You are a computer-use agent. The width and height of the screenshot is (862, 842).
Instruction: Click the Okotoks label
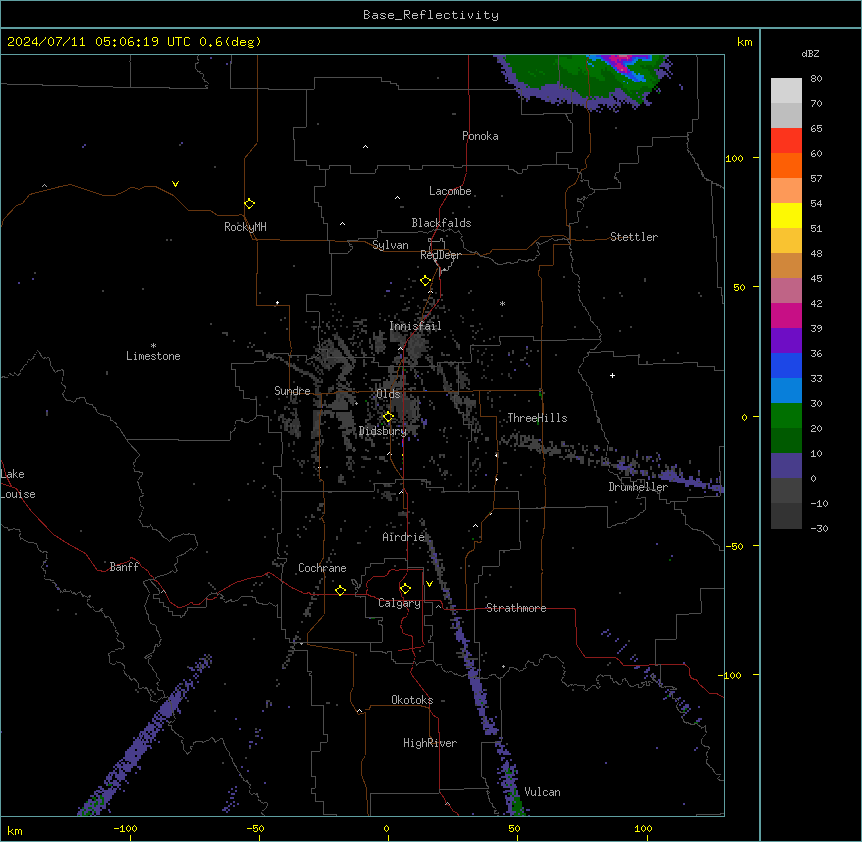tap(412, 700)
